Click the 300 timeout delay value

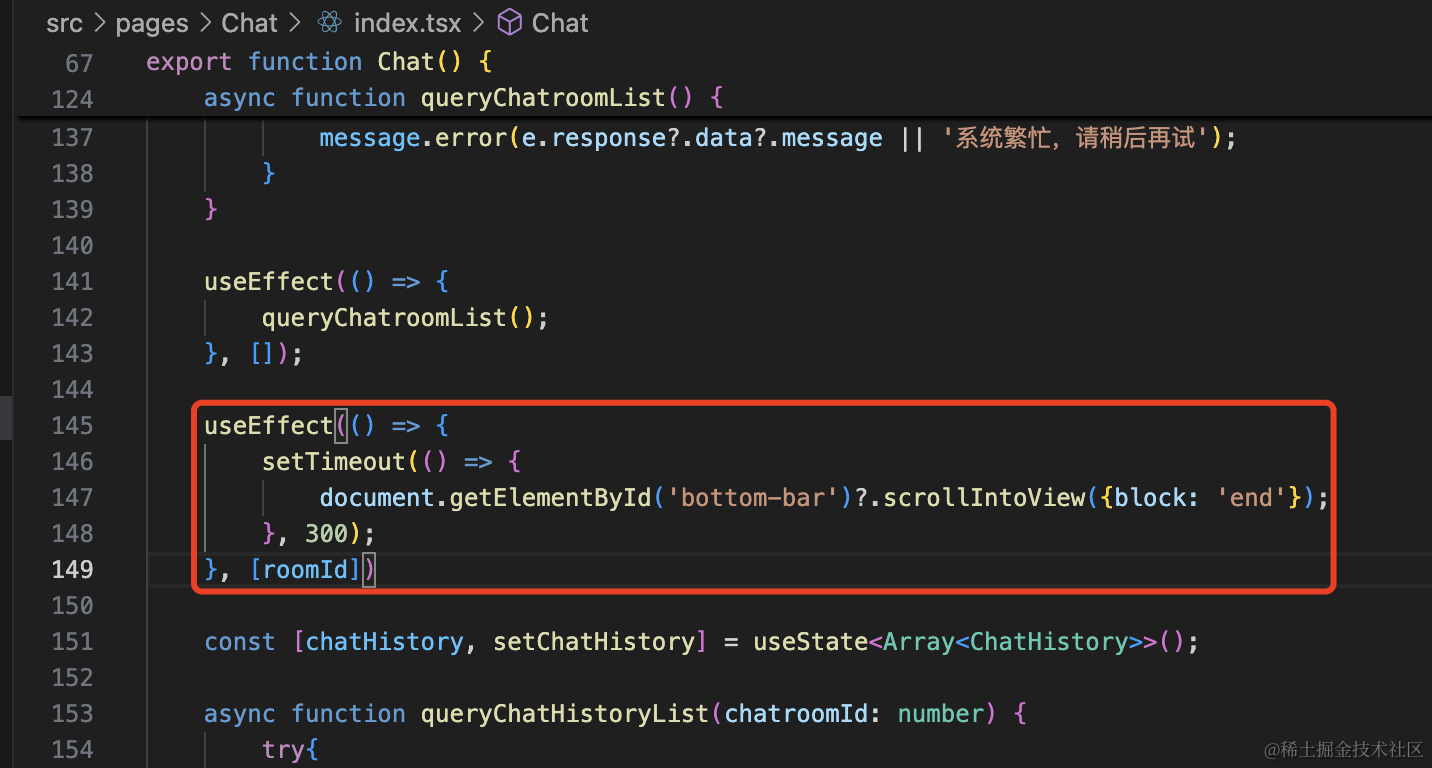click(326, 533)
